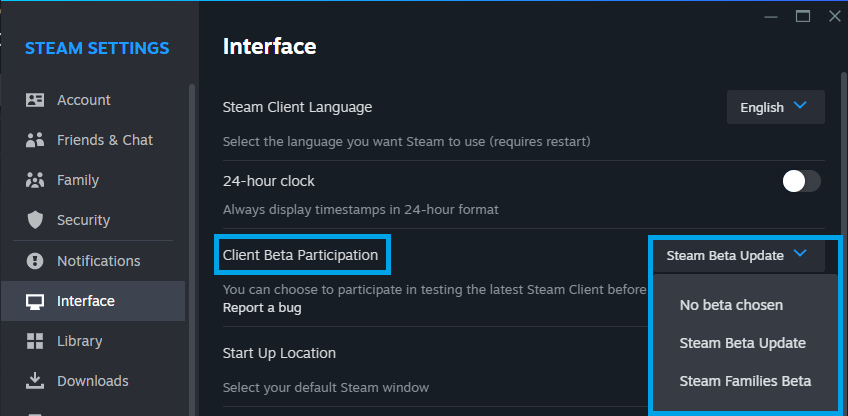The image size is (848, 416).
Task: Select Steam Beta Update from list
Action: [742, 343]
